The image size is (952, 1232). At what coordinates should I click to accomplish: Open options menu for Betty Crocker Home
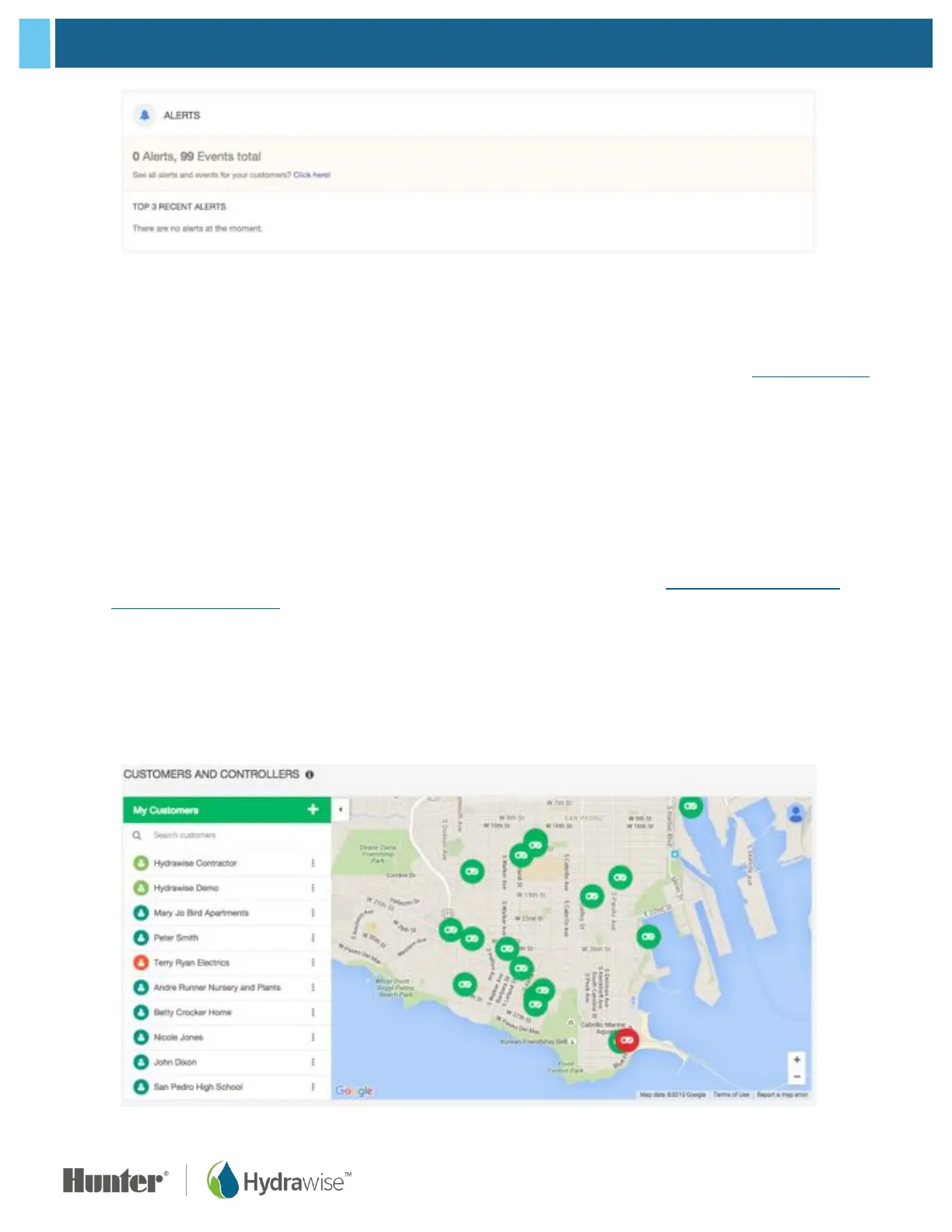(x=313, y=1013)
